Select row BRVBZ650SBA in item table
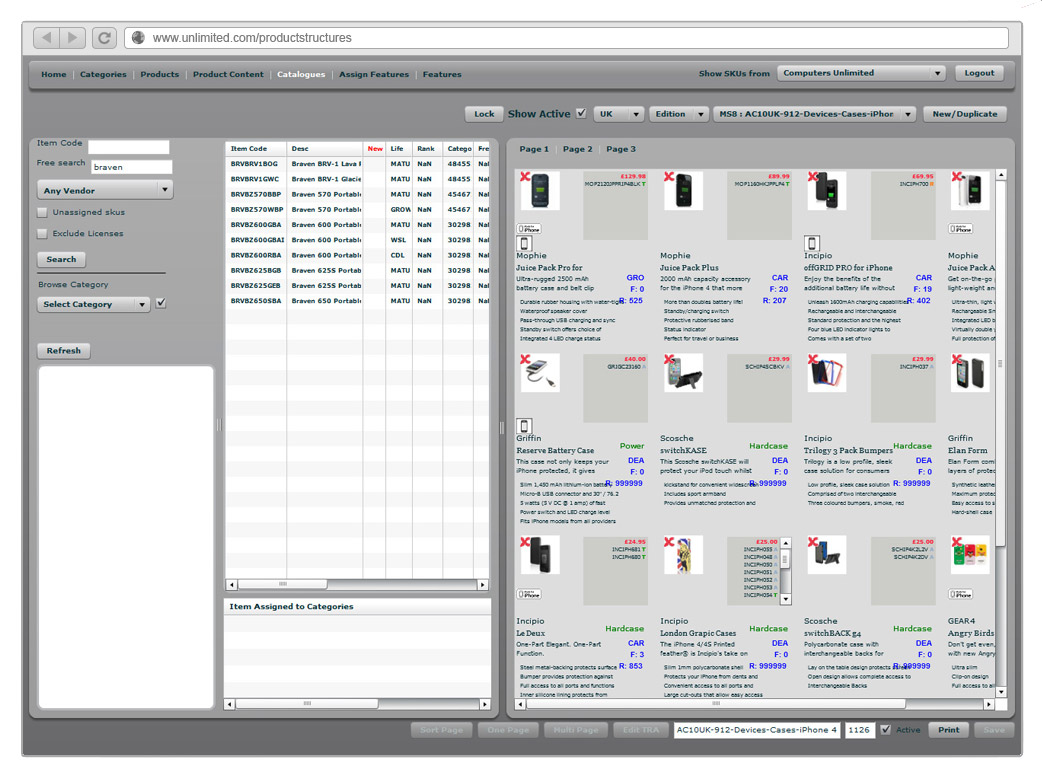Screen dimensions: 1042x776 [358, 301]
